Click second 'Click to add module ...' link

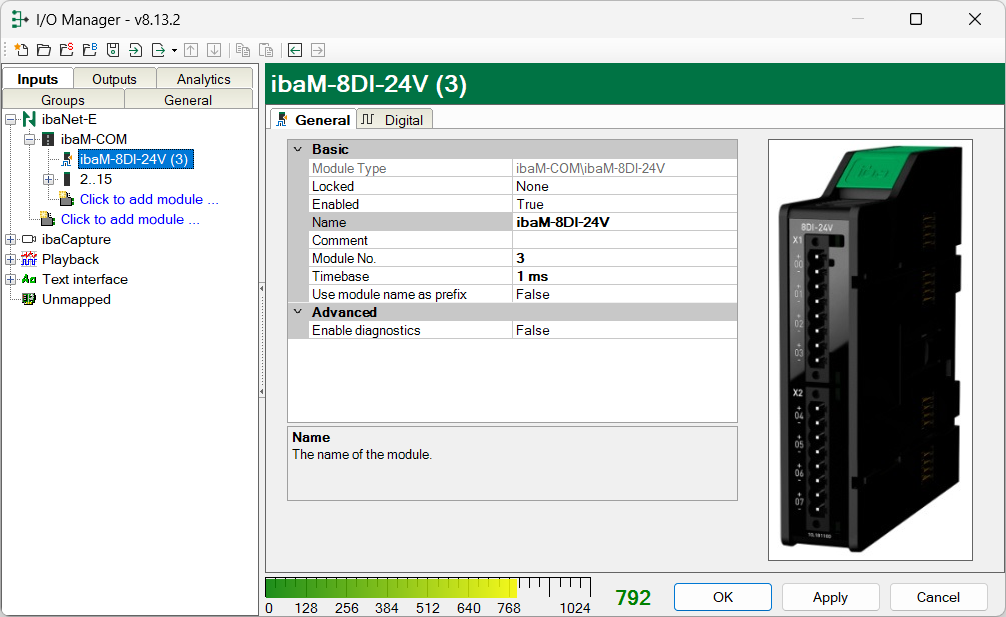(130, 219)
